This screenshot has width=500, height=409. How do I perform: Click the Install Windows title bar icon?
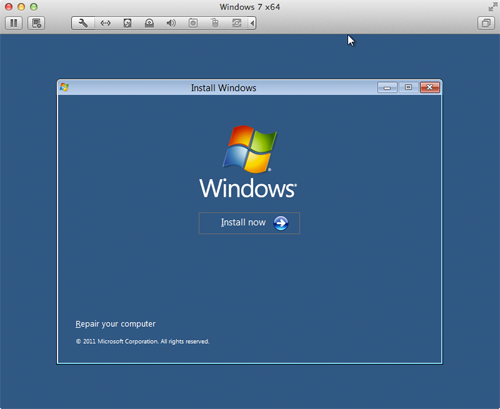[64, 87]
